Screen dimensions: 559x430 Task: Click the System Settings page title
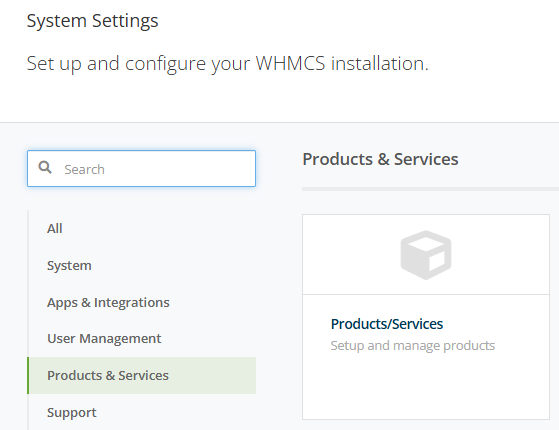[x=92, y=21]
